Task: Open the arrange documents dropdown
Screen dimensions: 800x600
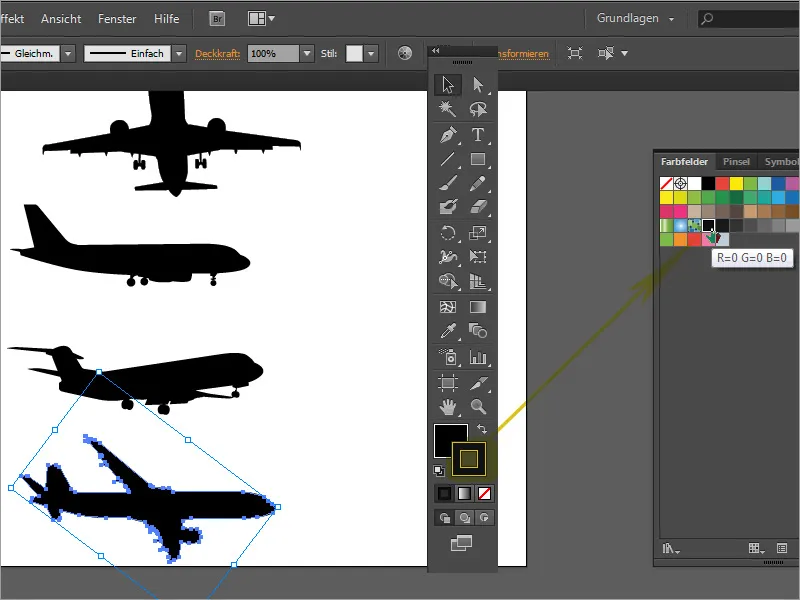Action: tap(261, 19)
